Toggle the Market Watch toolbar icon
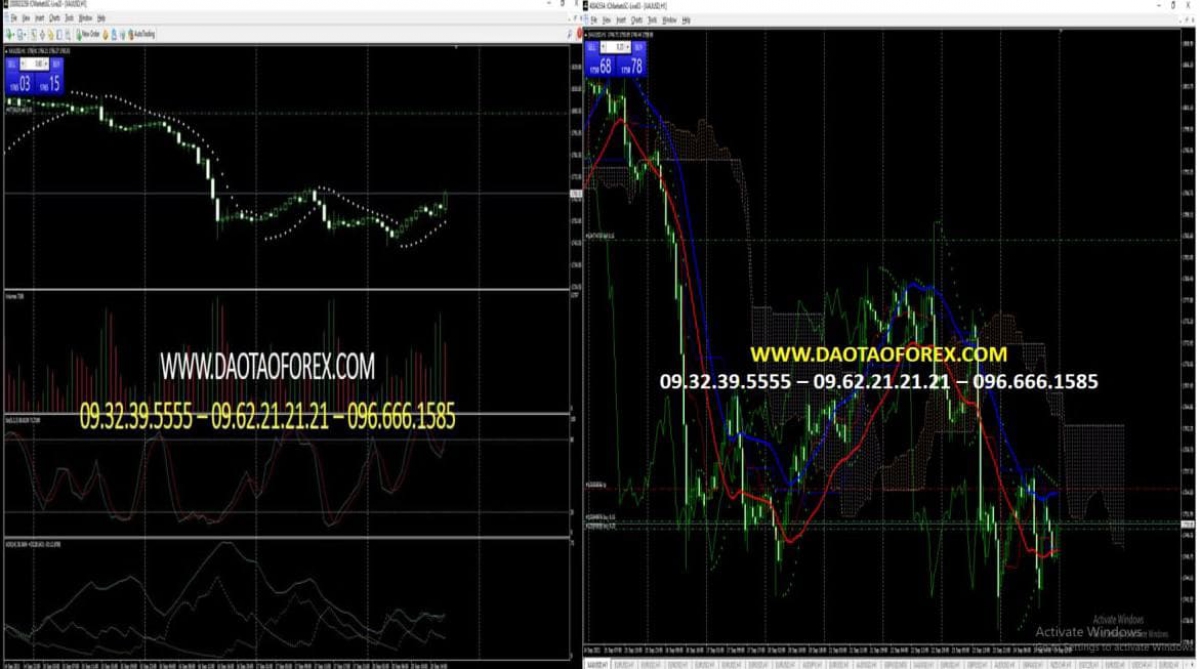This screenshot has width=1200, height=669. point(33,34)
